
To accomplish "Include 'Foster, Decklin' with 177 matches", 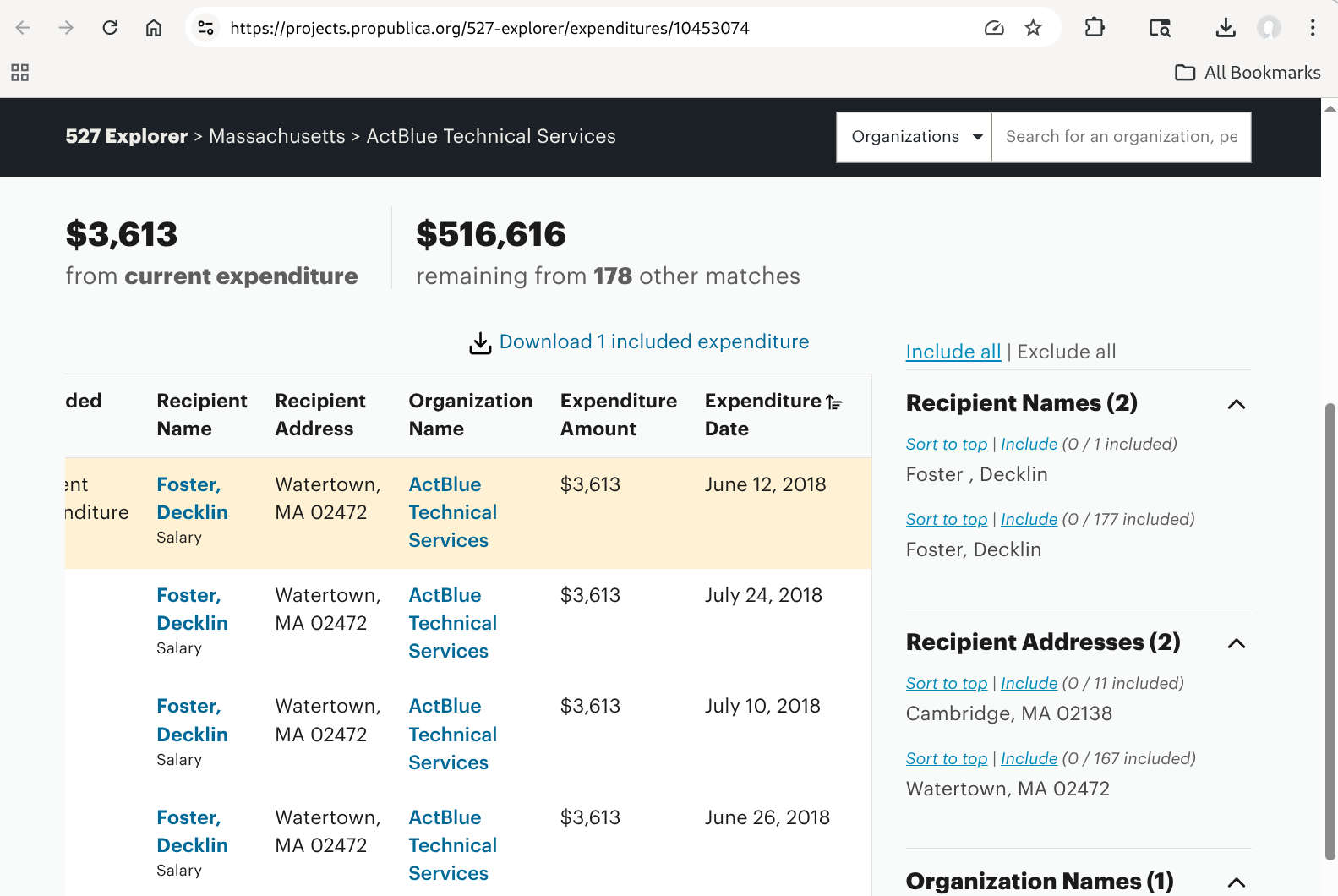I will [x=1029, y=519].
